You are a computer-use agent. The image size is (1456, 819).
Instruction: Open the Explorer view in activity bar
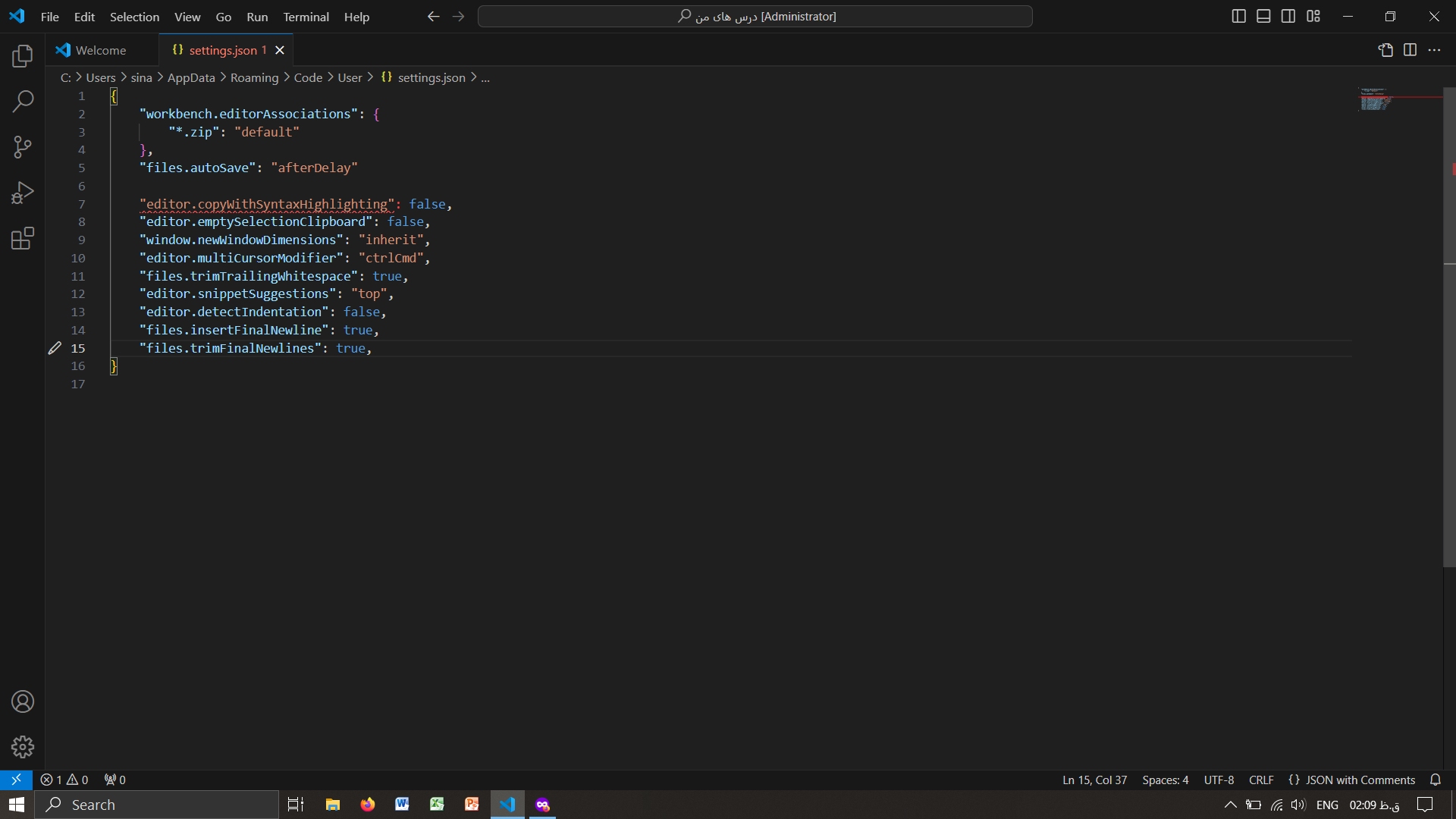[x=23, y=55]
